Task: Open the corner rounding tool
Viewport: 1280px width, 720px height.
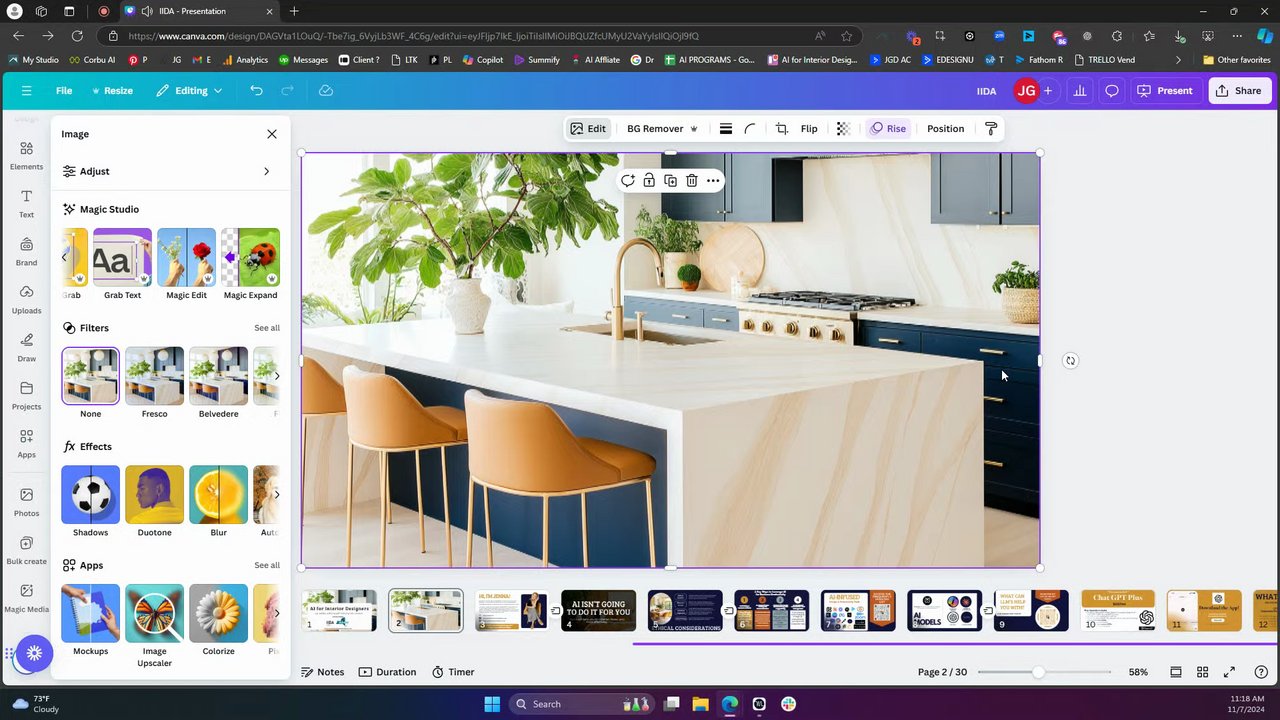Action: click(750, 129)
